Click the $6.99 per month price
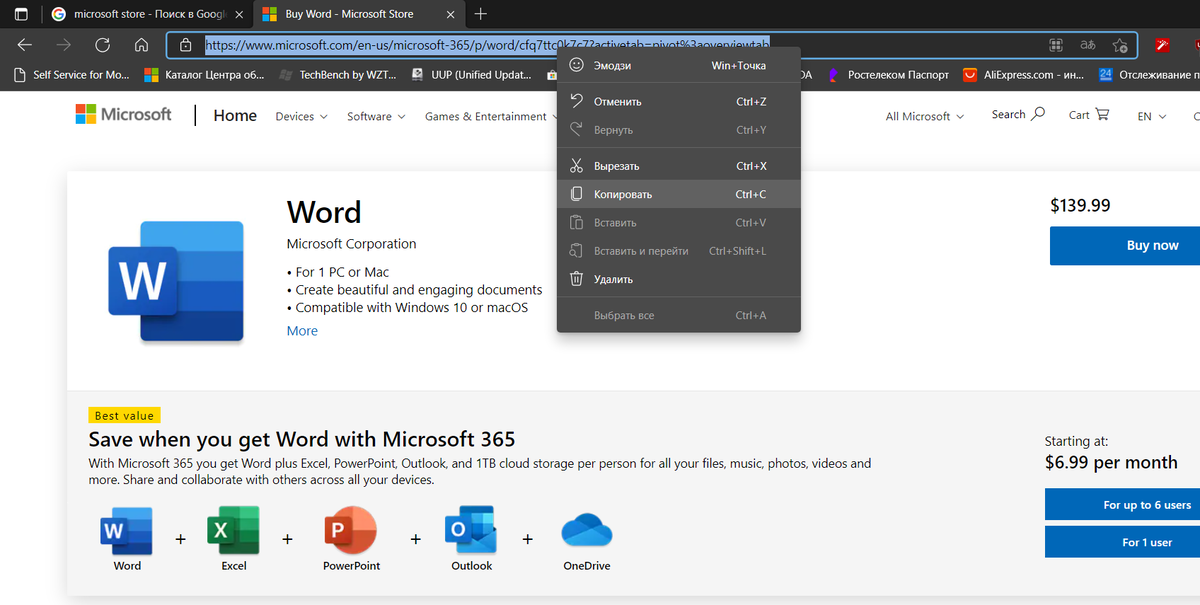This screenshot has width=1200, height=605. point(1111,462)
